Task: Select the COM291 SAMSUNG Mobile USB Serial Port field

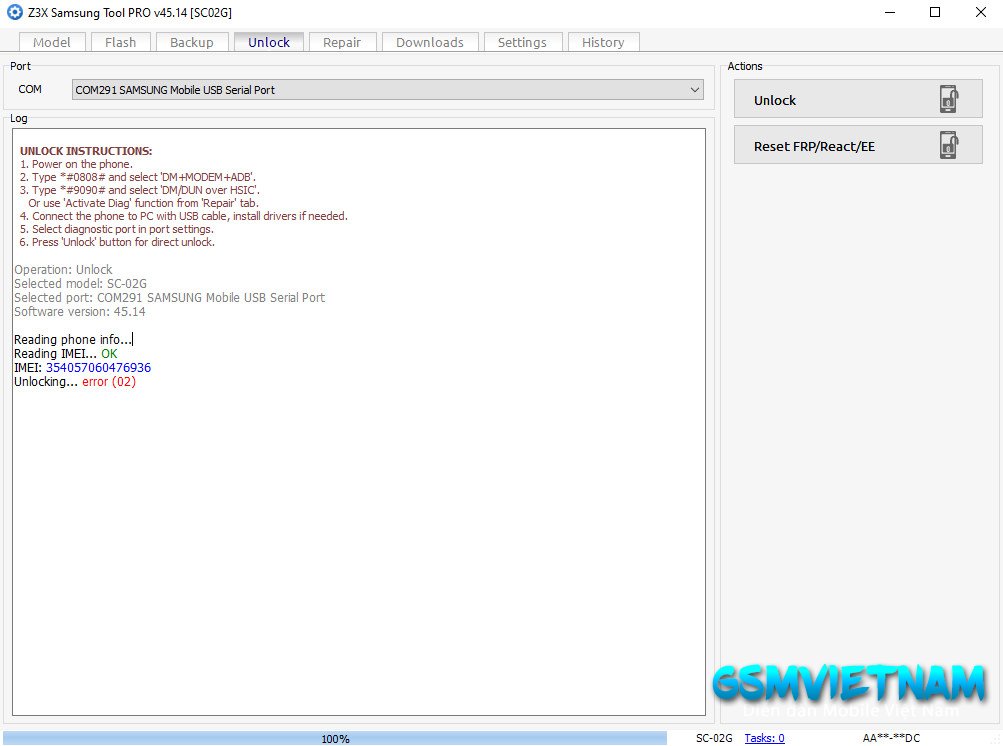Action: click(x=388, y=90)
